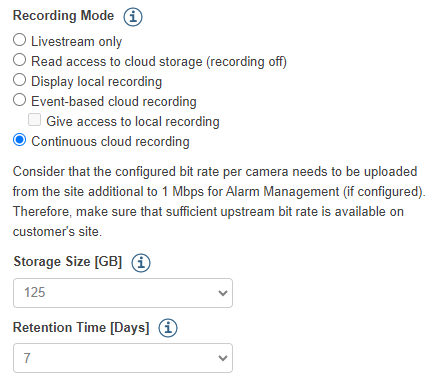
Task: Open the Recording Mode info icon
Action: pyautogui.click(x=133, y=16)
